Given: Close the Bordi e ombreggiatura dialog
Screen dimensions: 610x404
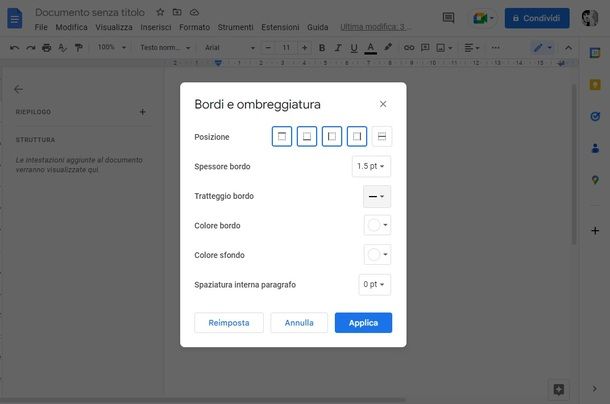Looking at the screenshot, I should click(x=383, y=104).
